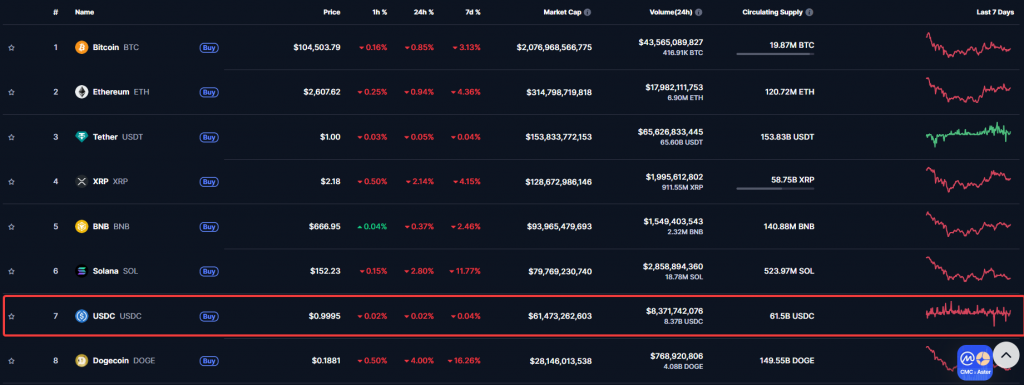Open Bitcoin BTC name link
1024x385 pixels.
[116, 48]
